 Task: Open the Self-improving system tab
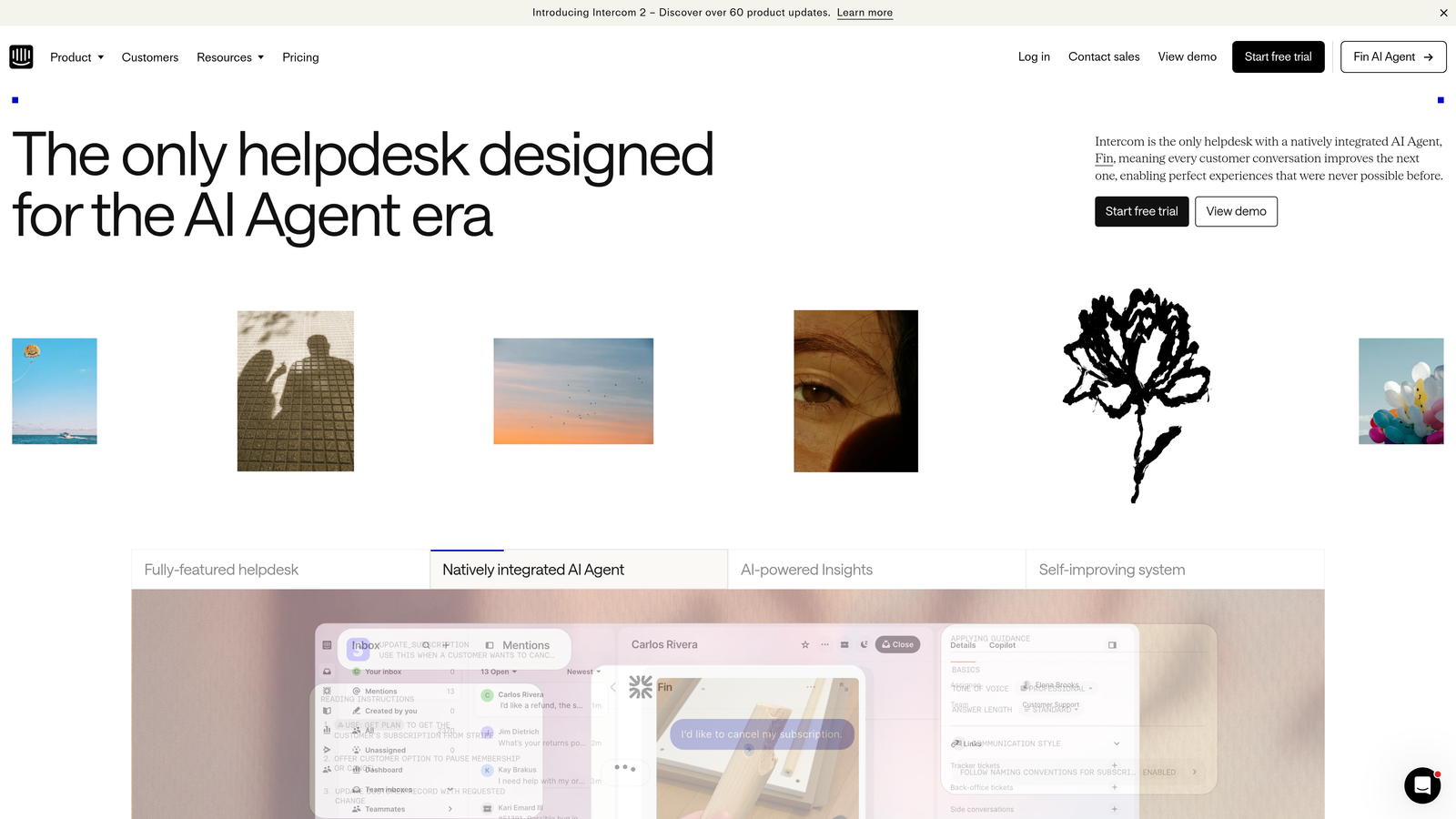pos(1175,570)
